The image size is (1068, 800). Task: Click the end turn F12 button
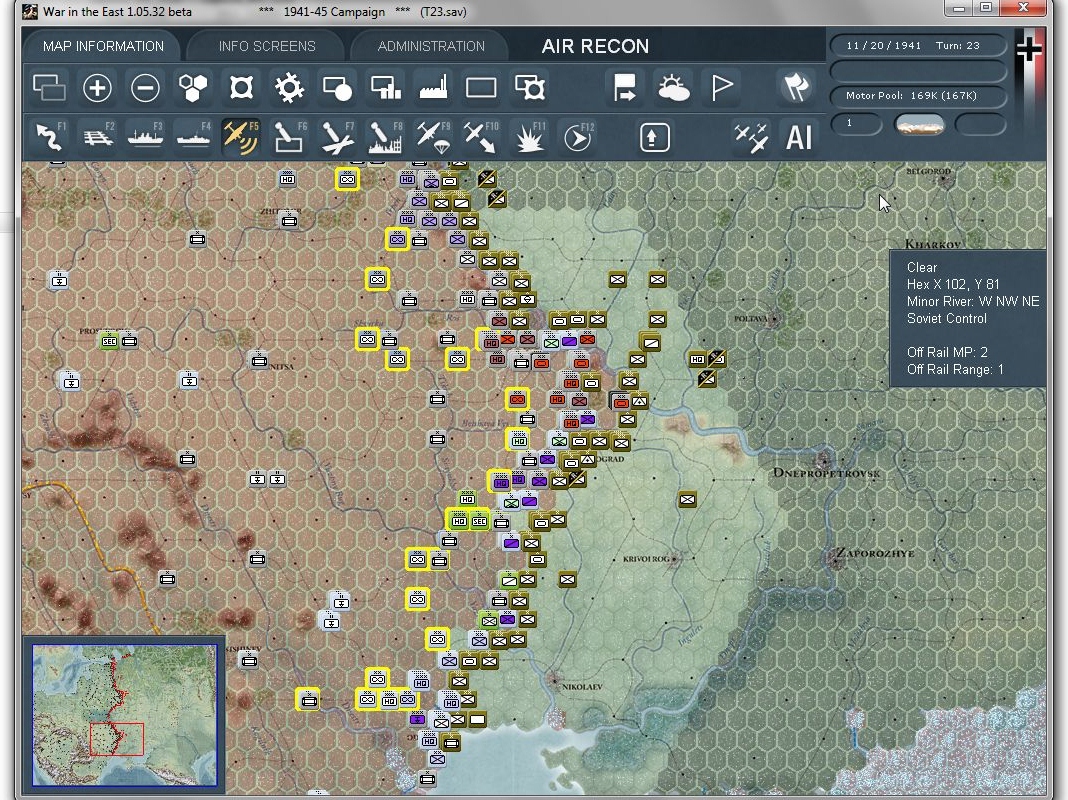[578, 136]
